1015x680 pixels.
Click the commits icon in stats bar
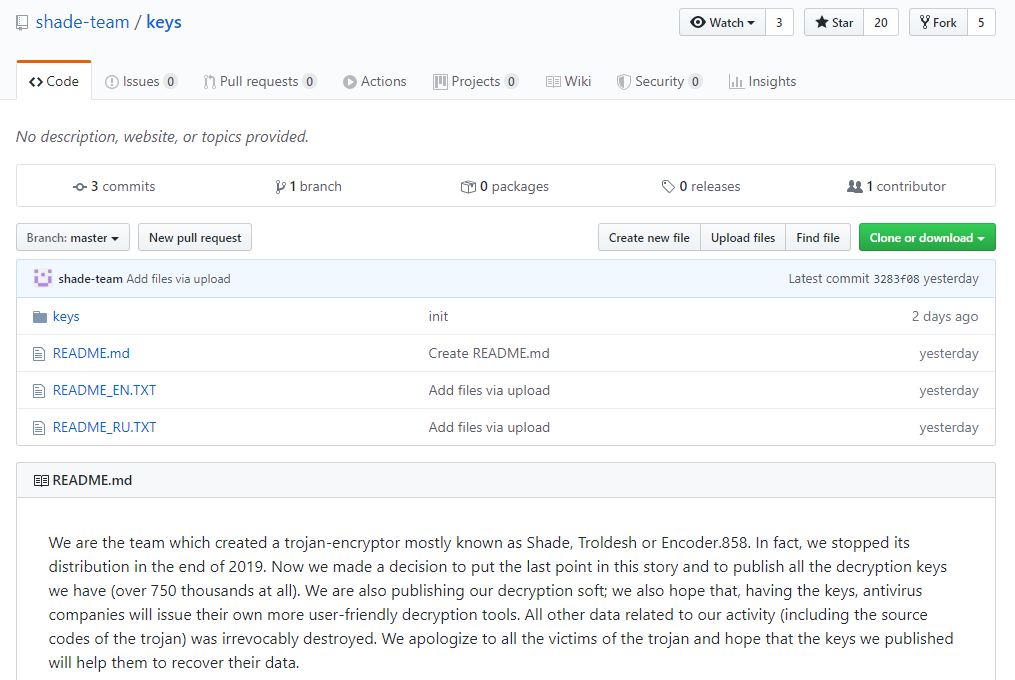[x=80, y=187]
